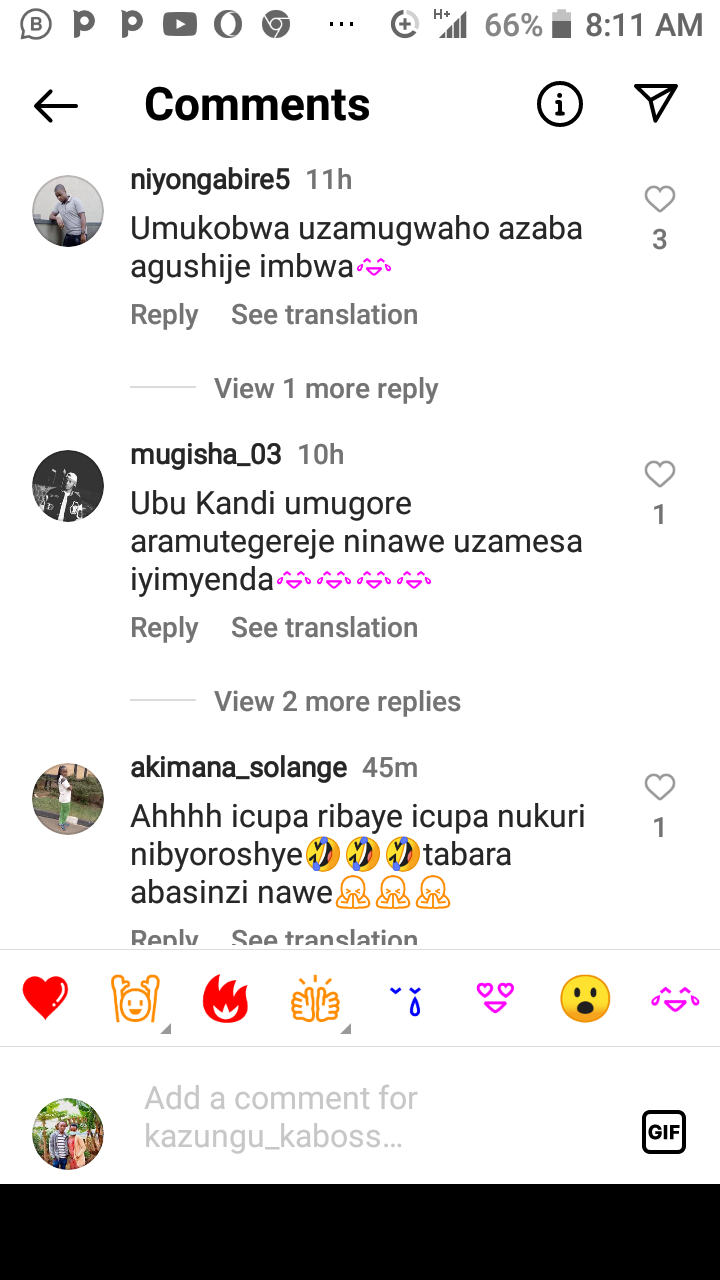
Task: Expand View 2 more replies
Action: (337, 702)
